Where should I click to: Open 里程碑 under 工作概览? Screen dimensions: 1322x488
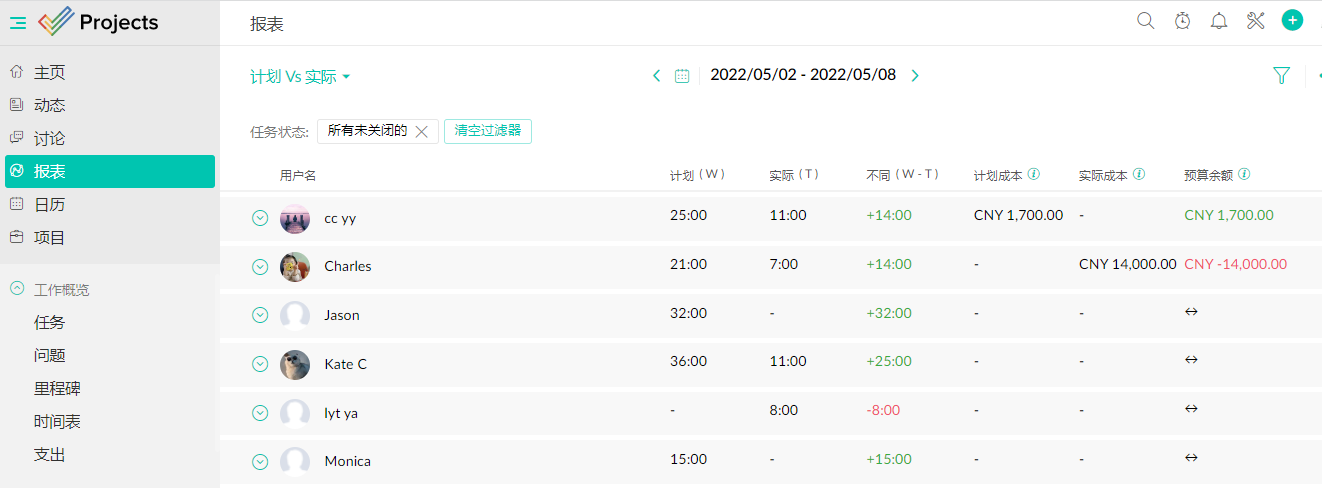(x=57, y=388)
